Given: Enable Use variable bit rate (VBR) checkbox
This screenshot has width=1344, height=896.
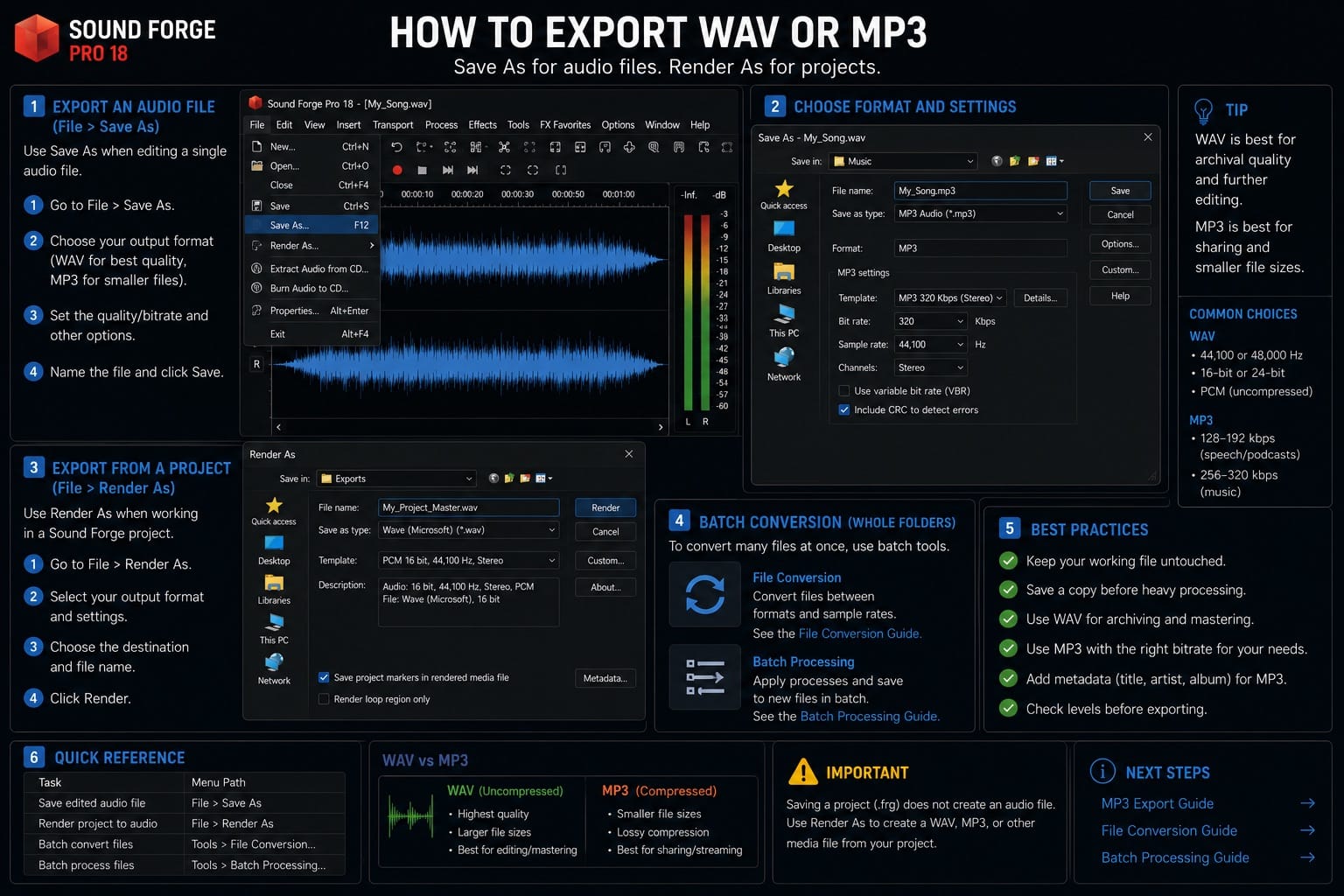Looking at the screenshot, I should tap(844, 391).
